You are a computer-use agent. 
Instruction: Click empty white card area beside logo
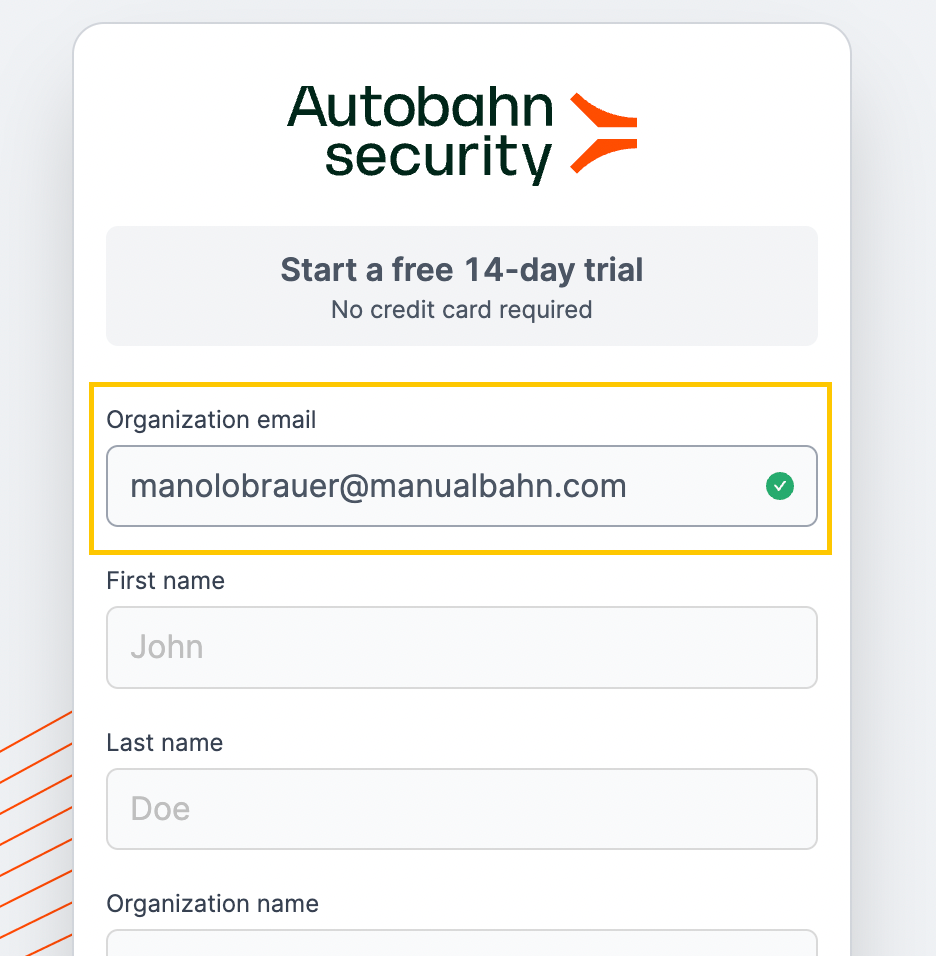(x=732, y=134)
